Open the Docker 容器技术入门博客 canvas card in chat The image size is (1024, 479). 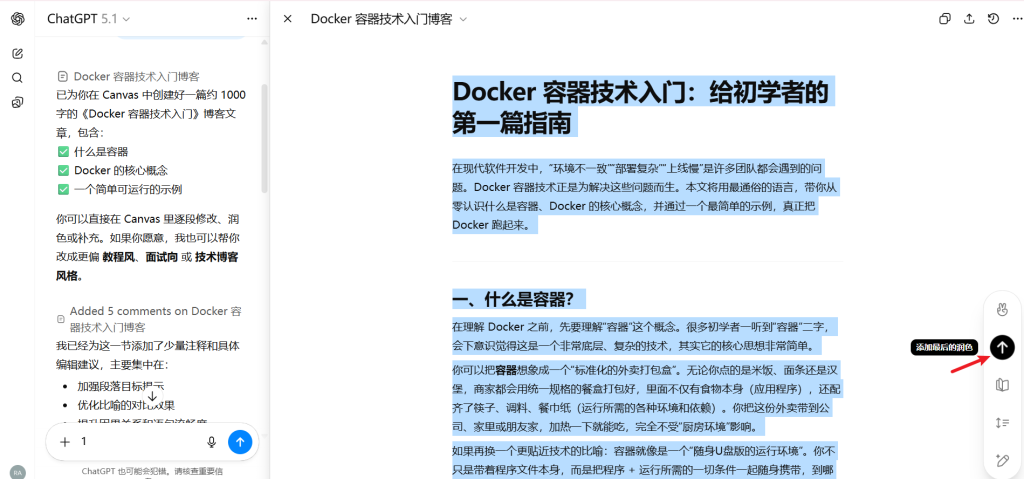pos(129,76)
